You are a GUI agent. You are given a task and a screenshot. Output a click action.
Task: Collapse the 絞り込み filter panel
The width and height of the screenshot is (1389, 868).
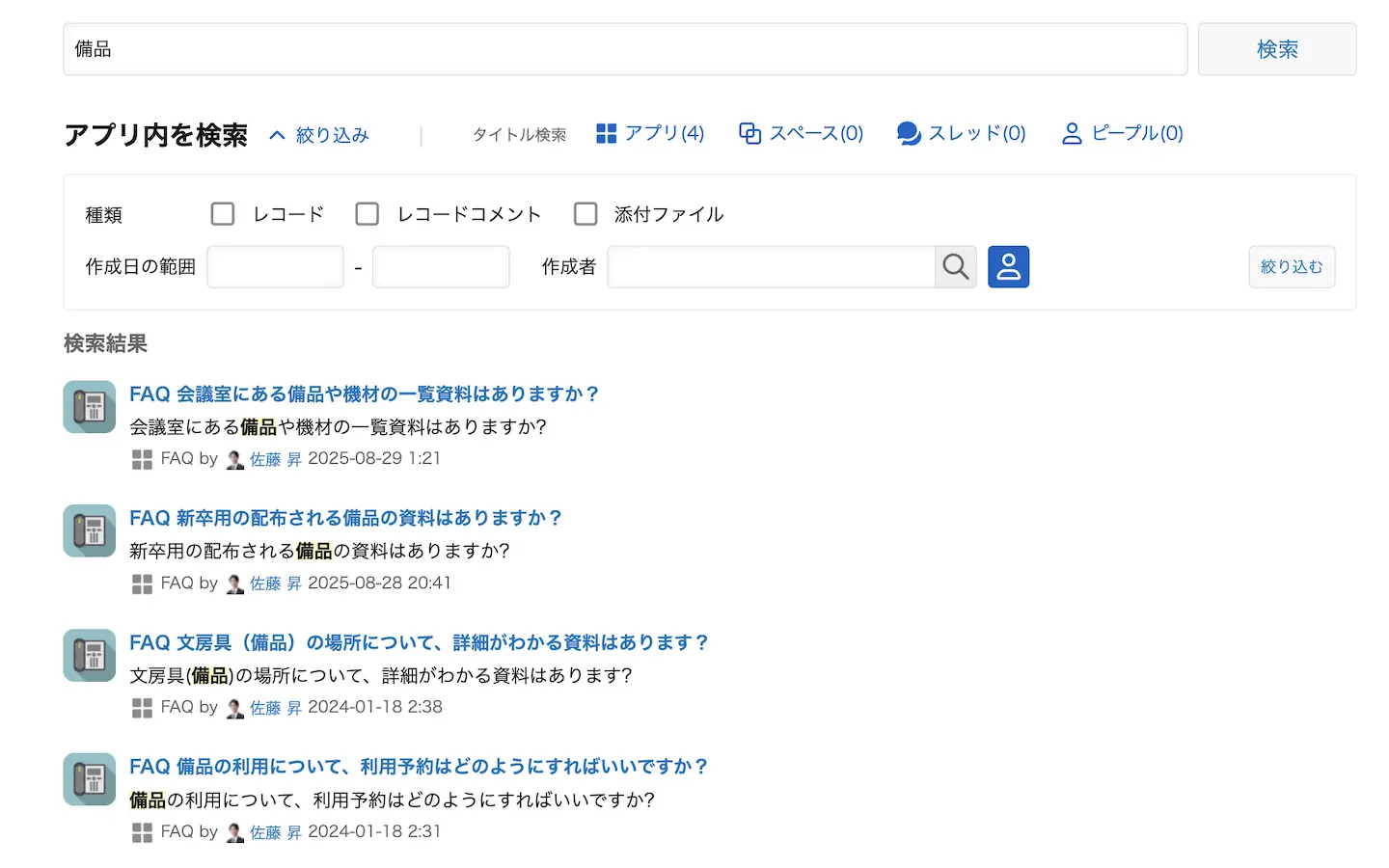click(319, 135)
